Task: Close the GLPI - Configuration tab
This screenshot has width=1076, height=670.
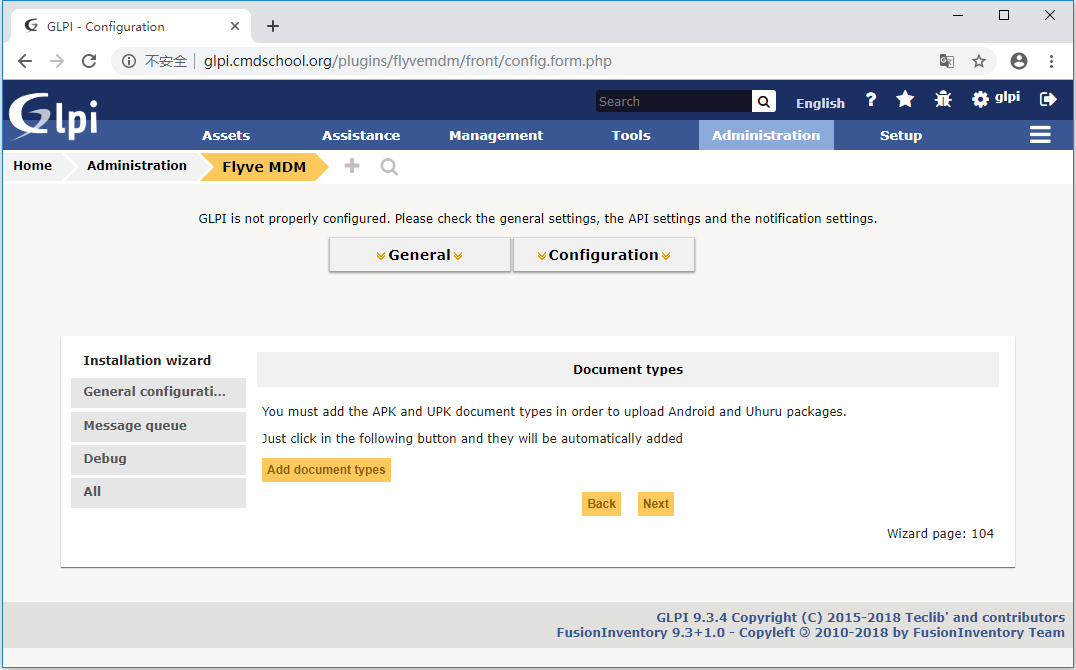Action: pos(235,26)
